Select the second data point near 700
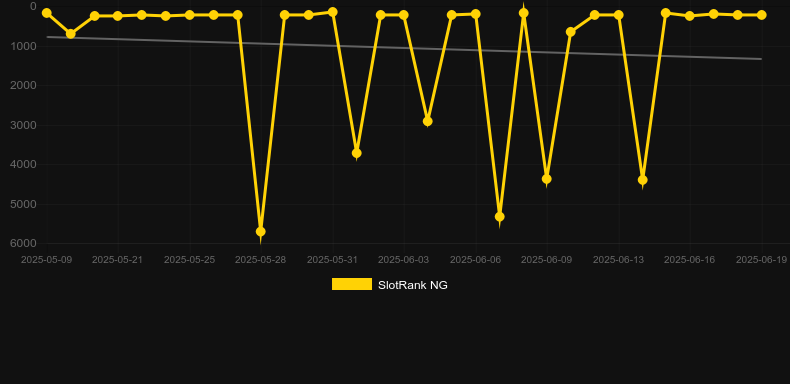The width and height of the screenshot is (790, 384). pos(71,34)
